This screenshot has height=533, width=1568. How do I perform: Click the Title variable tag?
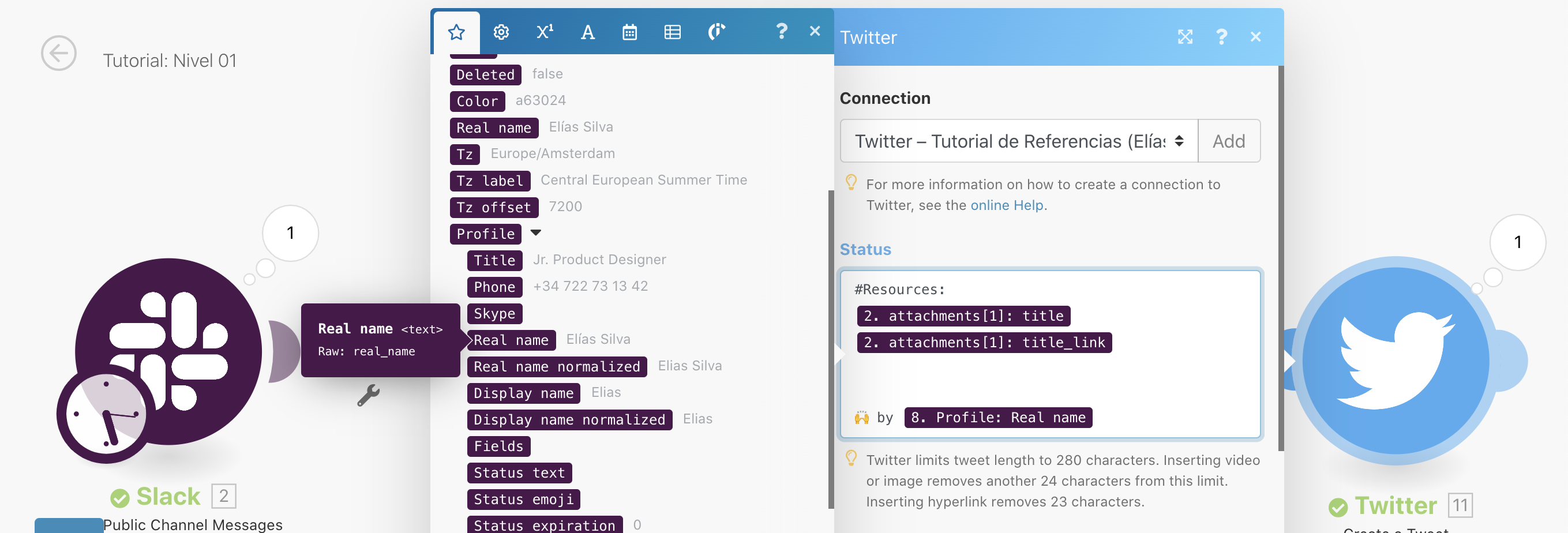coord(494,260)
